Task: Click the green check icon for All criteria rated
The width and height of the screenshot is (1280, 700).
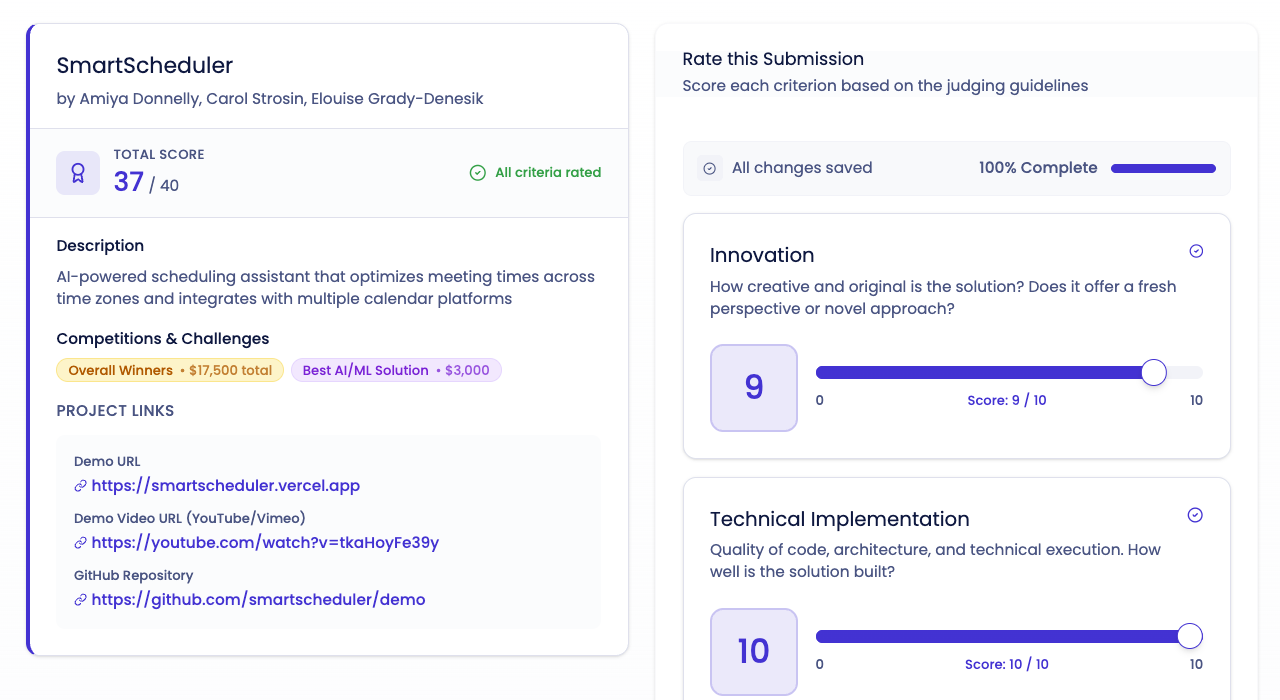Action: 478,173
